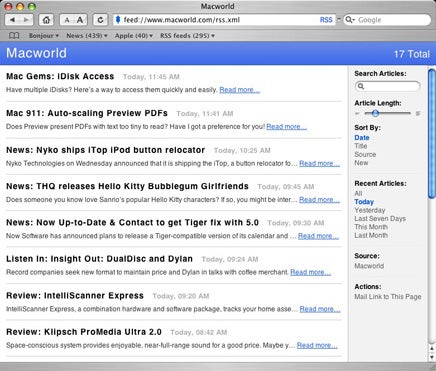Filter articles to This Month
436x371 pixels.
(371, 227)
